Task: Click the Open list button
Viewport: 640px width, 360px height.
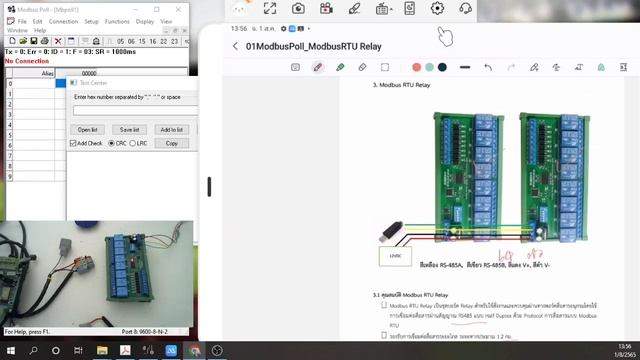Action: click(x=87, y=130)
